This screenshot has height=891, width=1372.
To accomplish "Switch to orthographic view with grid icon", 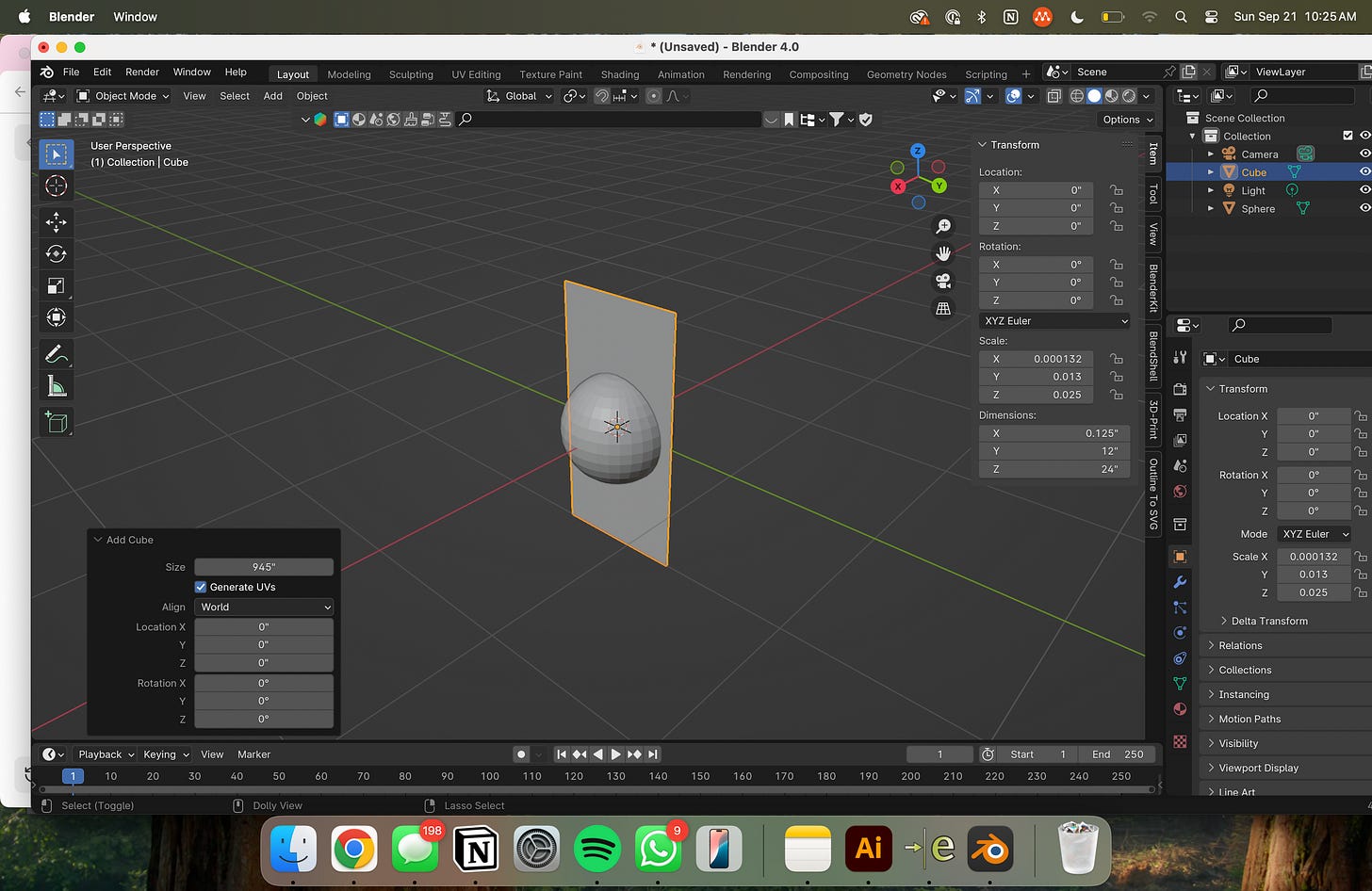I will tap(942, 309).
